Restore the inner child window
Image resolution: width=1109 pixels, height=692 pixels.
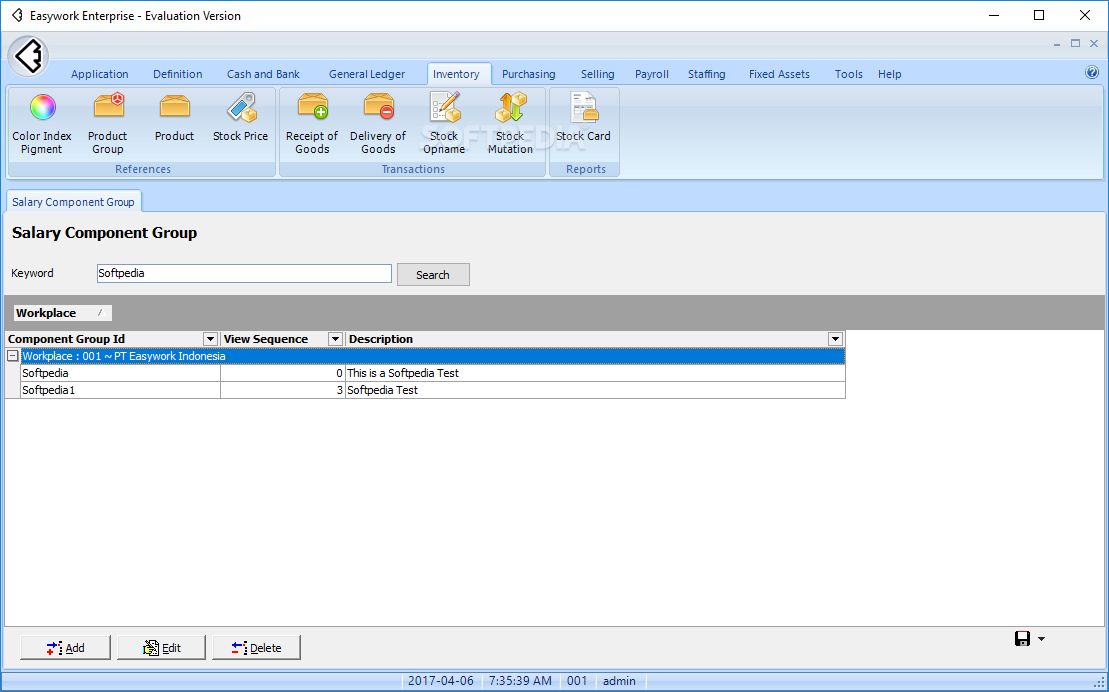coord(1075,44)
